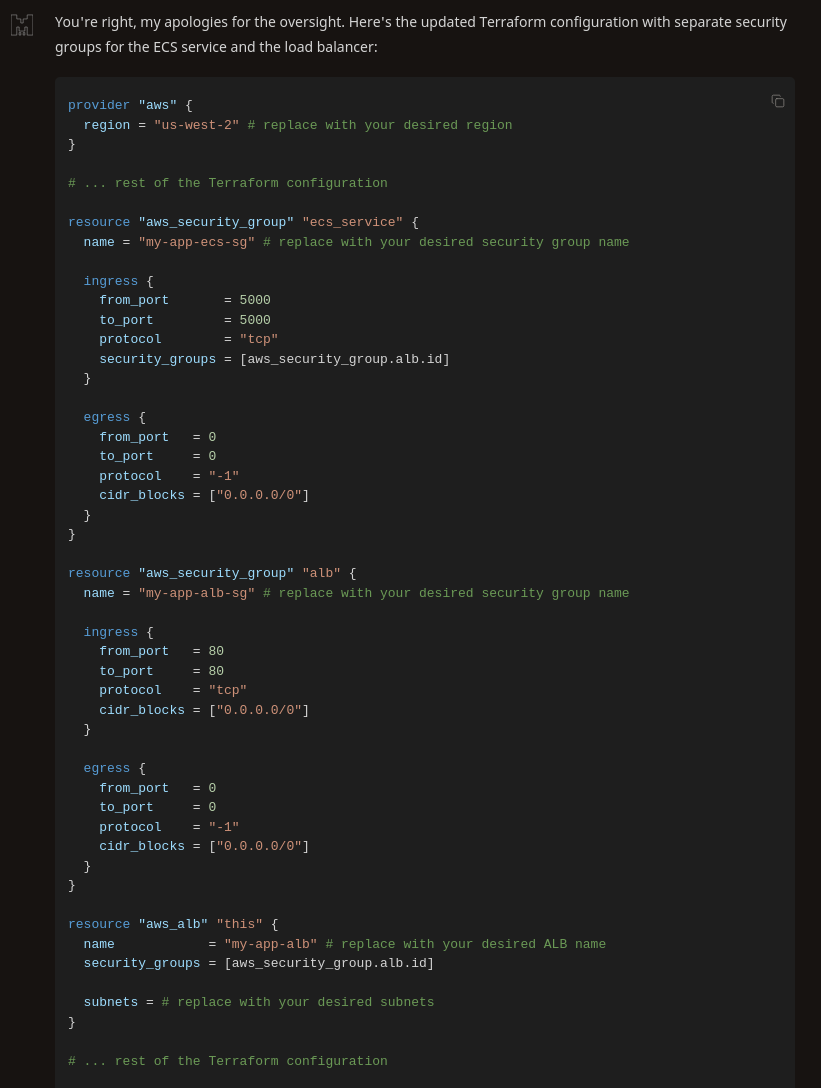Click the "aws_alb" resource type
This screenshot has width=821, height=1088.
tap(173, 924)
